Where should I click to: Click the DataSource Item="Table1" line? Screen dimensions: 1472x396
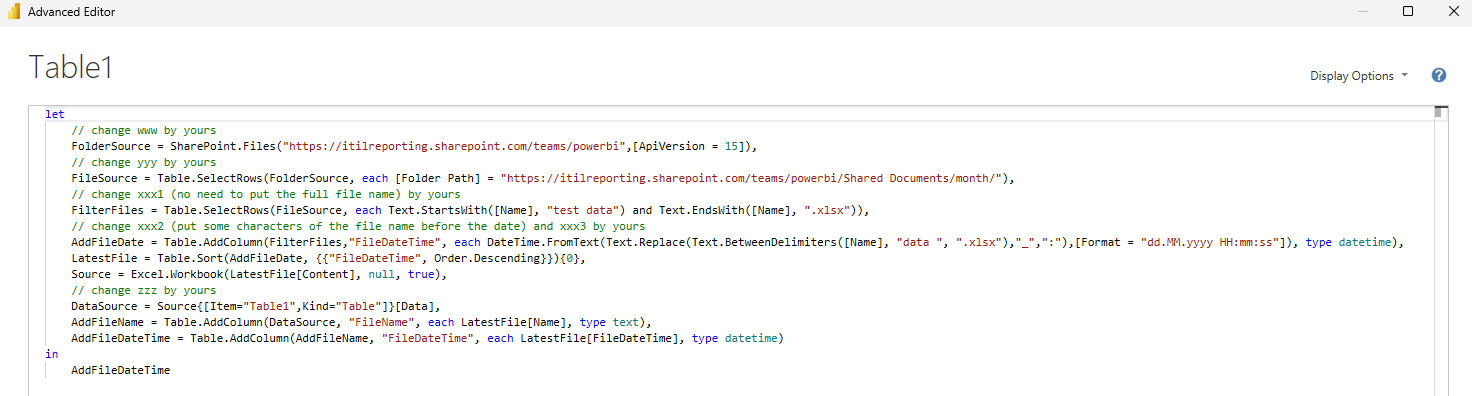pos(255,306)
